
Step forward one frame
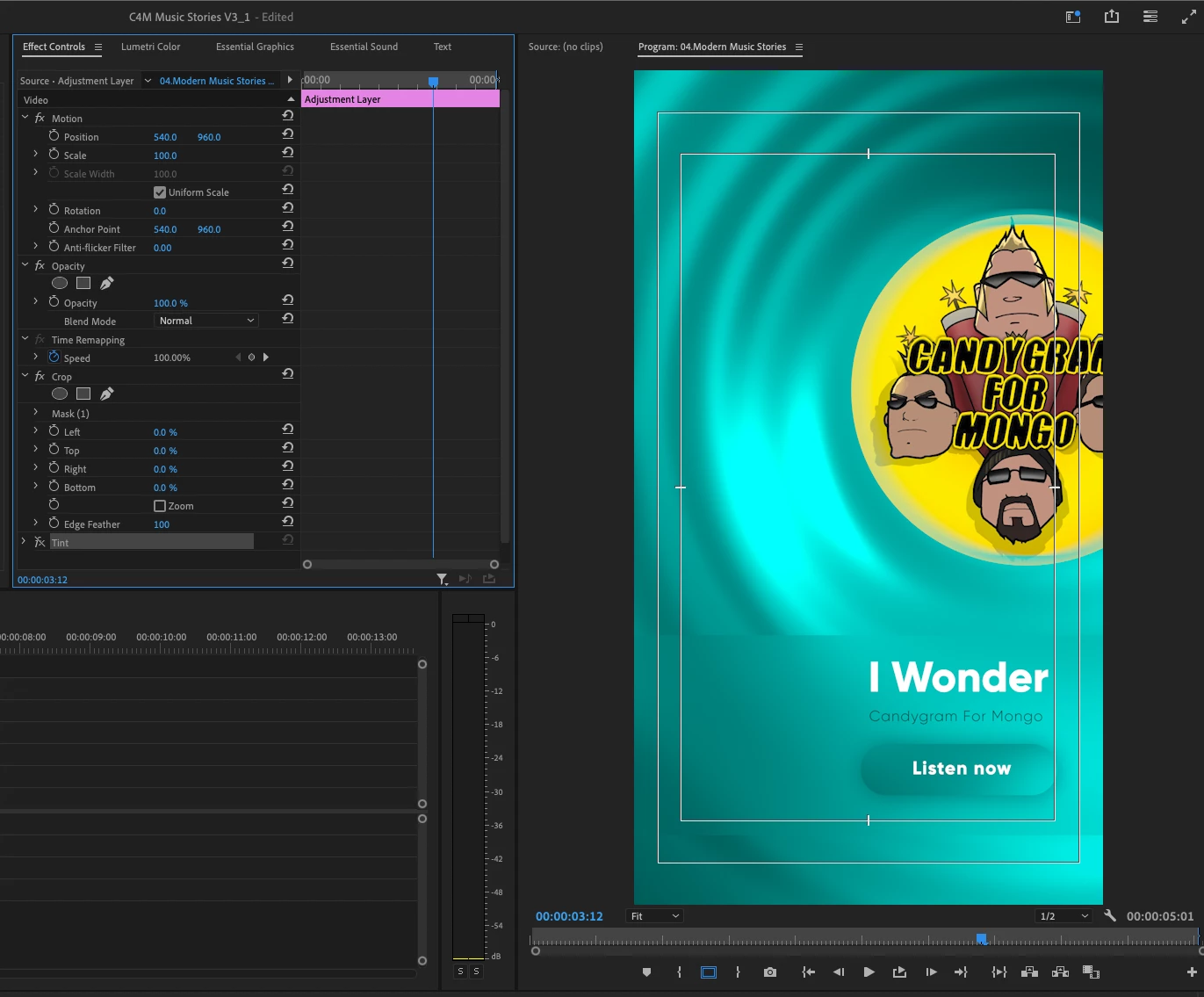(x=931, y=972)
